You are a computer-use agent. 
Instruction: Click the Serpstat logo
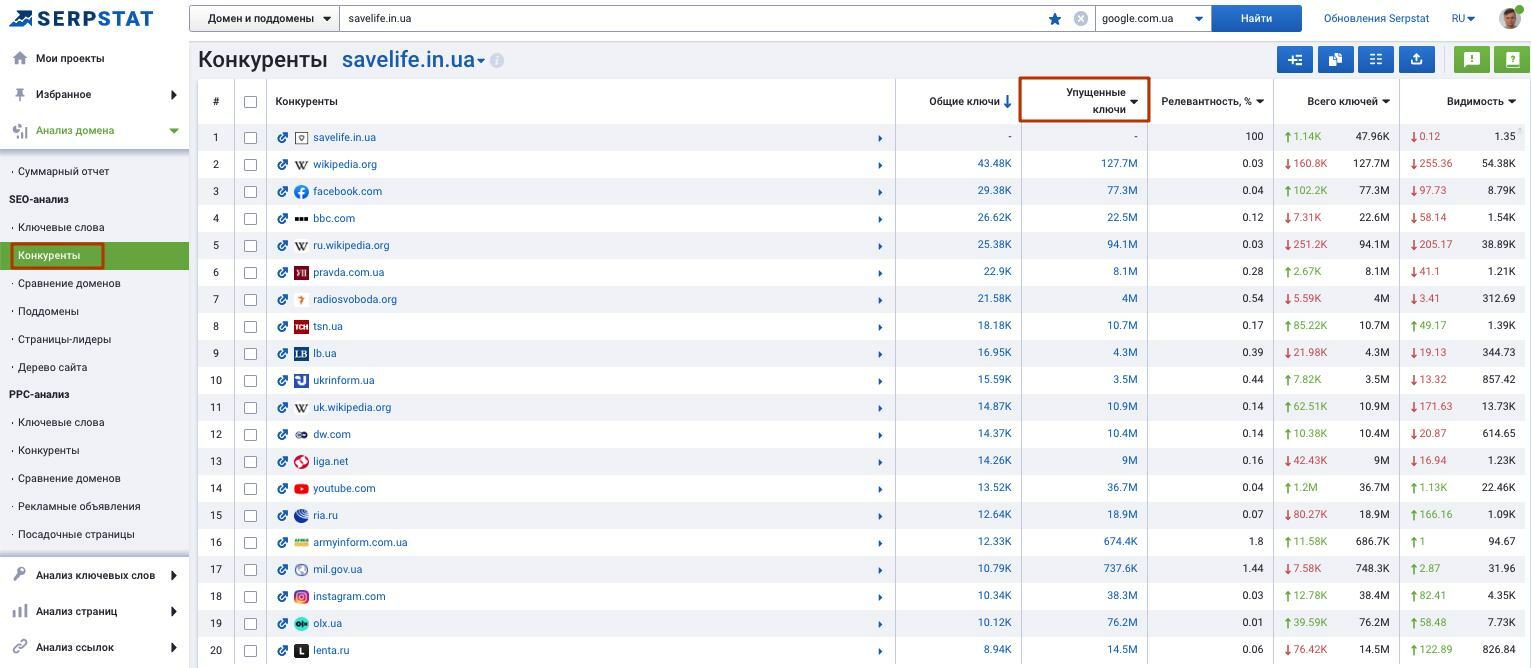click(81, 18)
